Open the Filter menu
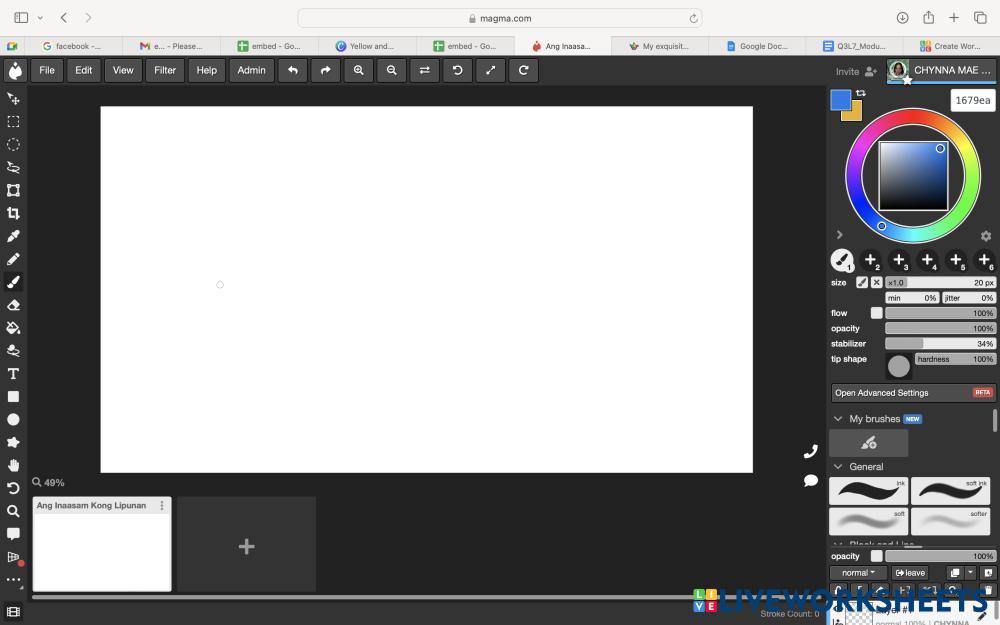 click(165, 70)
